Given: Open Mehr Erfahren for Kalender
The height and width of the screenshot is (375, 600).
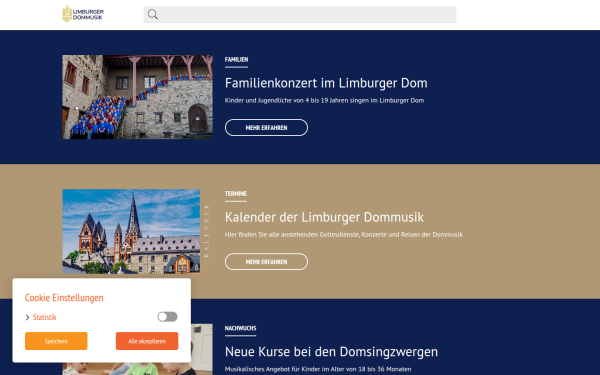Looking at the screenshot, I should (x=266, y=262).
